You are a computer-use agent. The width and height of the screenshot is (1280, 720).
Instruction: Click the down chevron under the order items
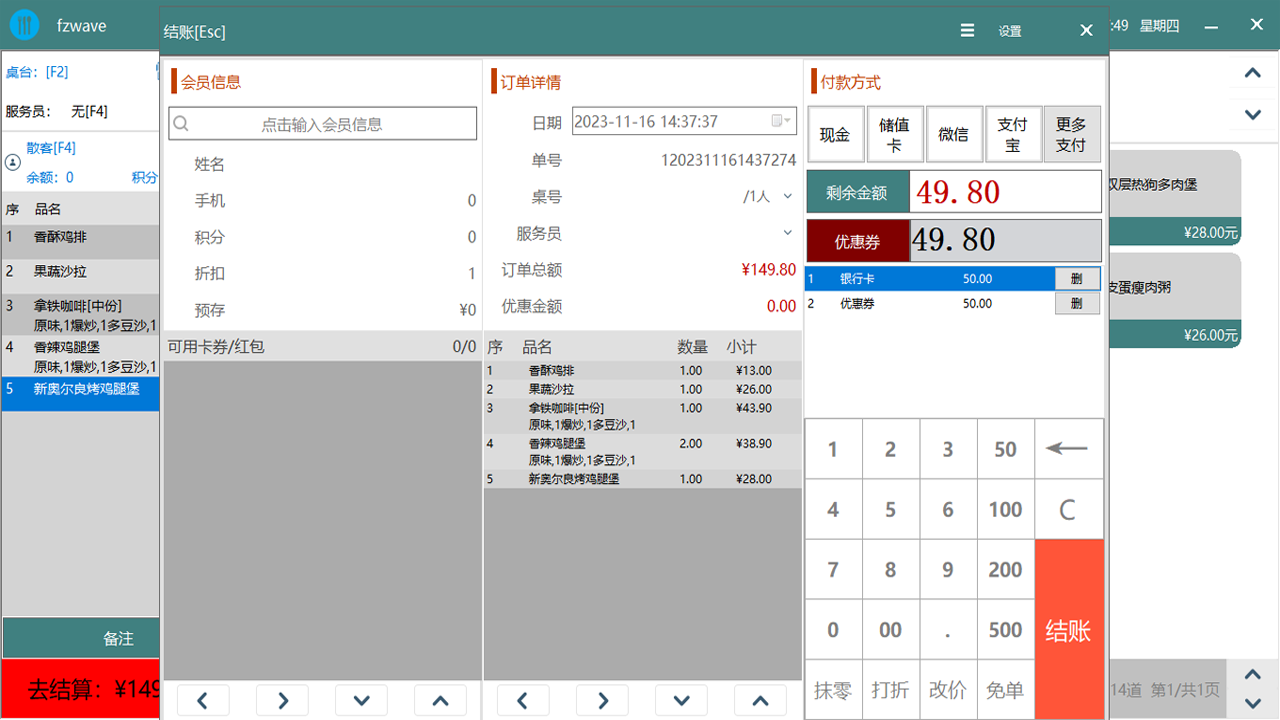[x=681, y=700]
